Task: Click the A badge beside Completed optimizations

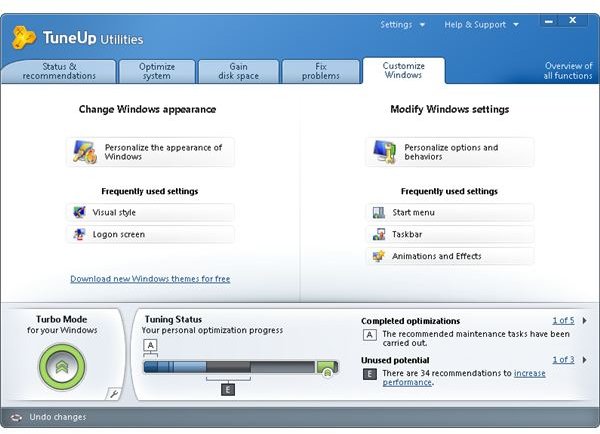Action: tap(370, 335)
